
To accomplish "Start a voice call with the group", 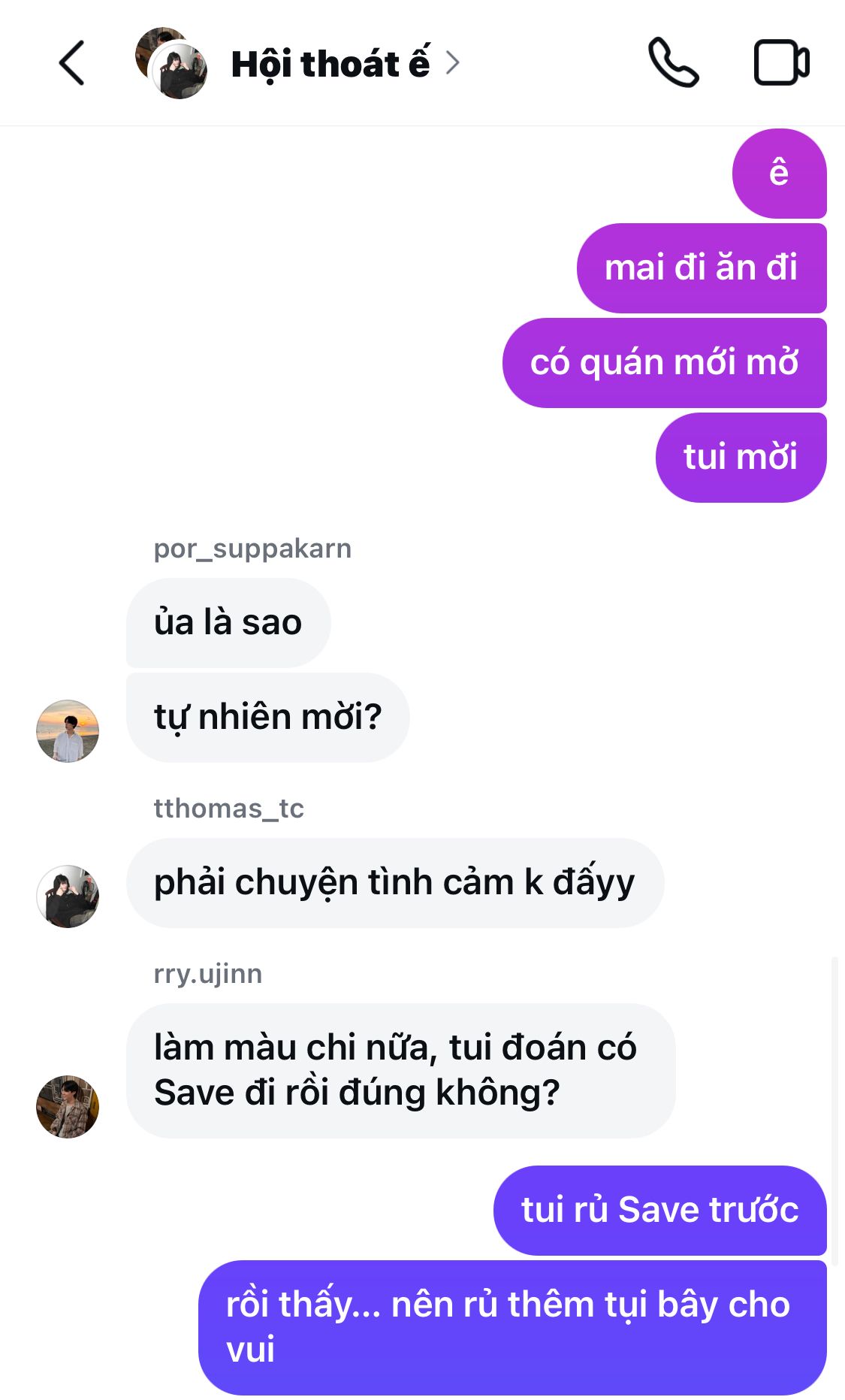I will click(x=673, y=63).
